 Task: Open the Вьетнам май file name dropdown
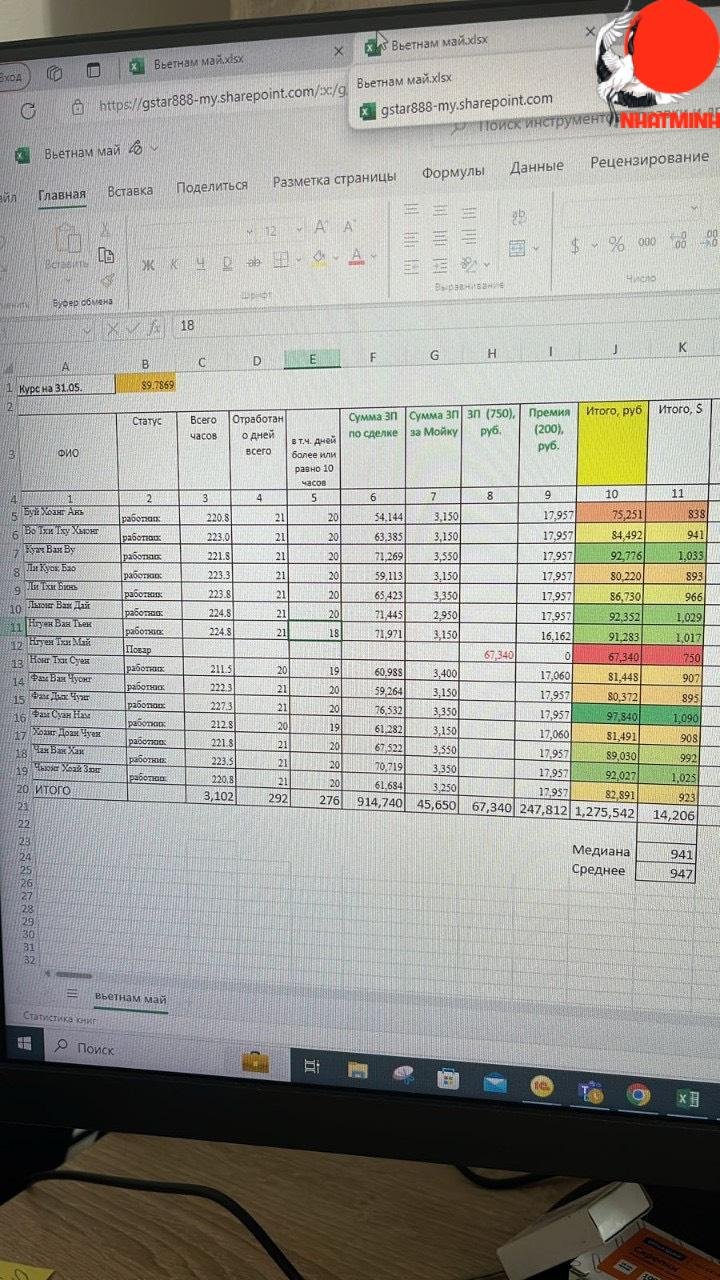[x=153, y=148]
